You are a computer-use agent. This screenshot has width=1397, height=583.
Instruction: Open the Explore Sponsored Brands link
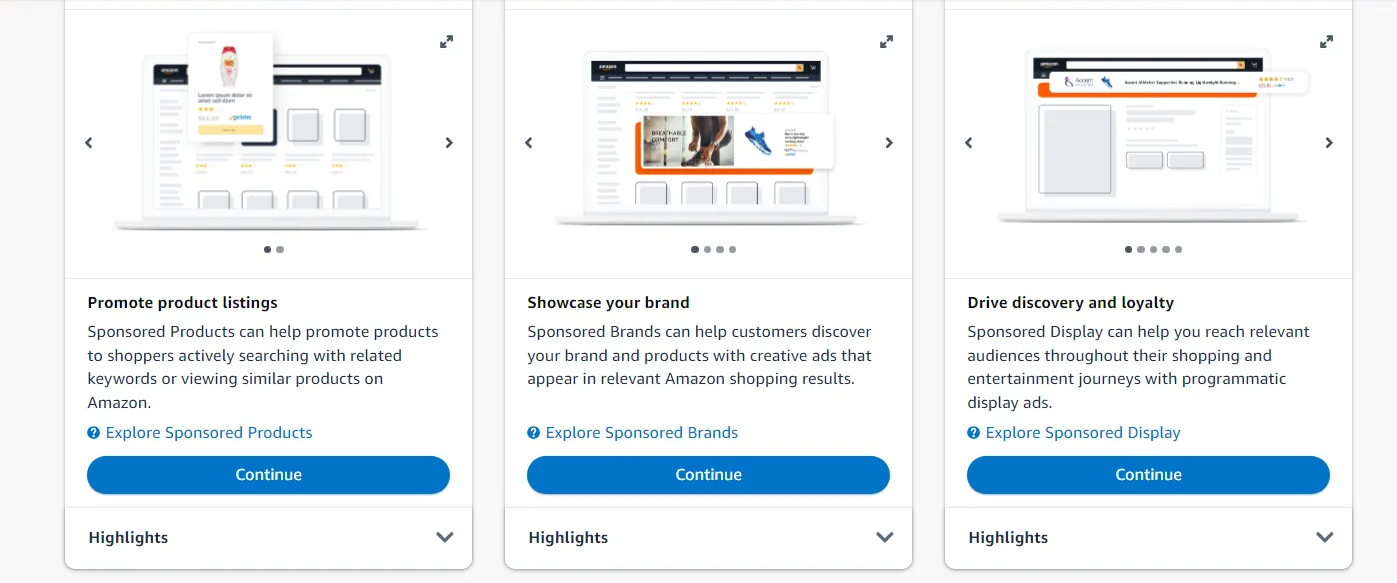point(642,432)
